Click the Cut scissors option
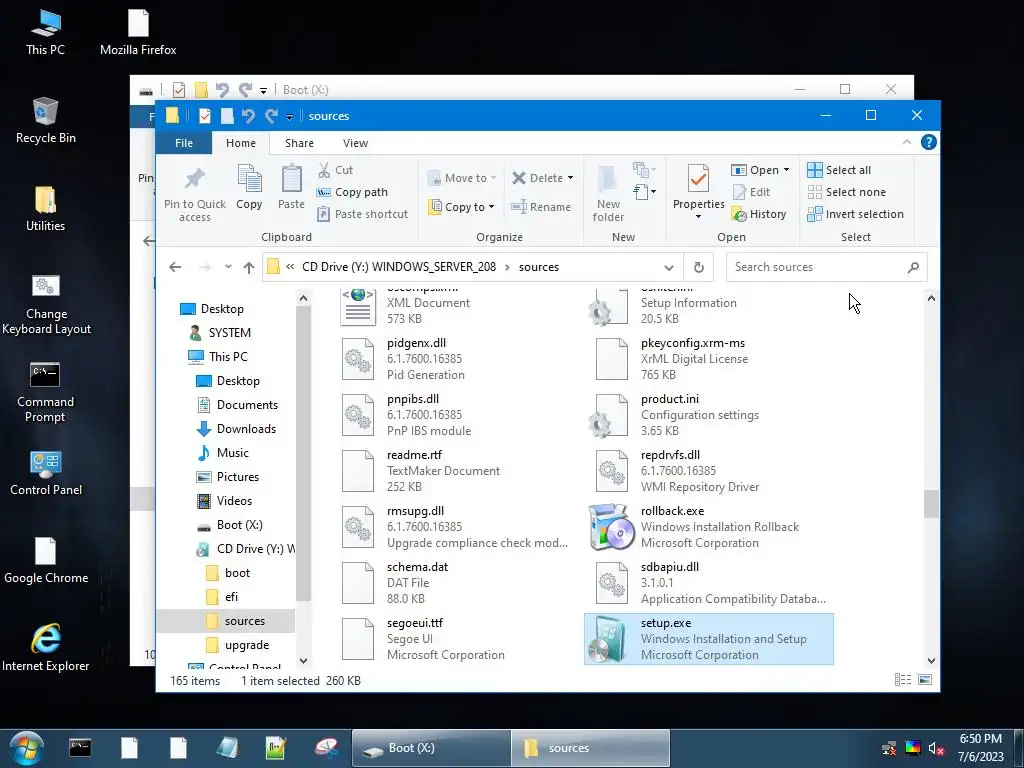The width and height of the screenshot is (1024, 768). (336, 170)
